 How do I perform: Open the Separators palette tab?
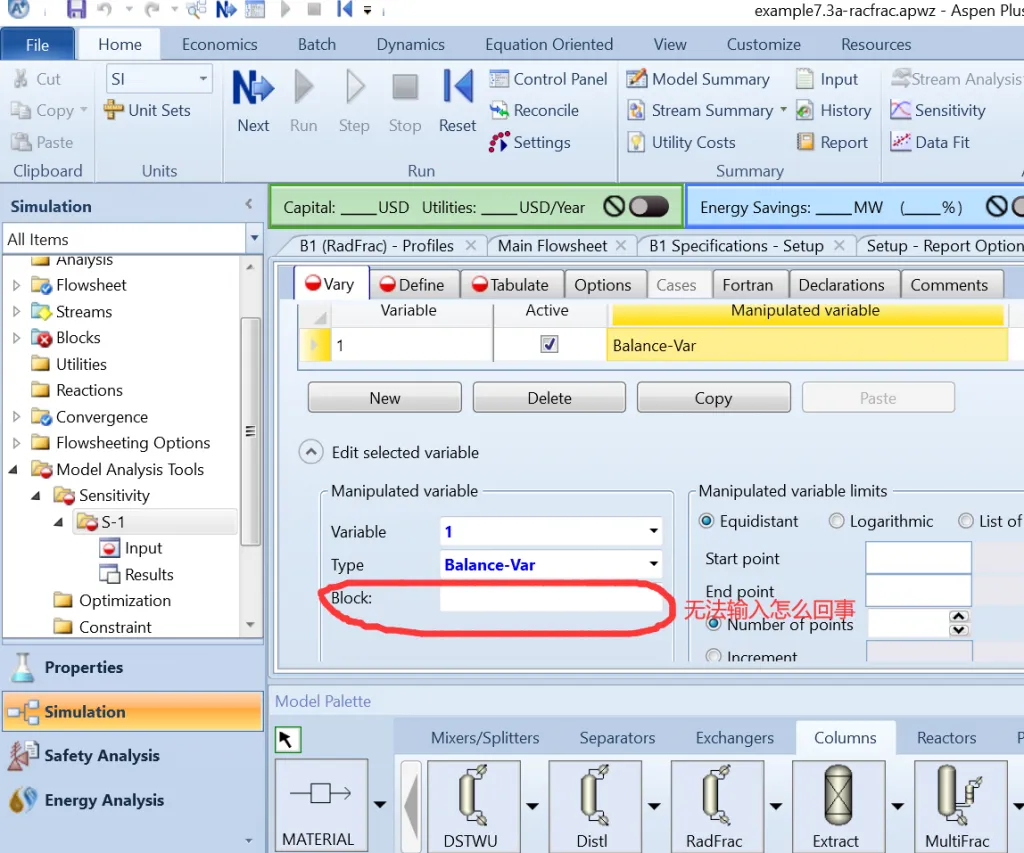pos(617,737)
